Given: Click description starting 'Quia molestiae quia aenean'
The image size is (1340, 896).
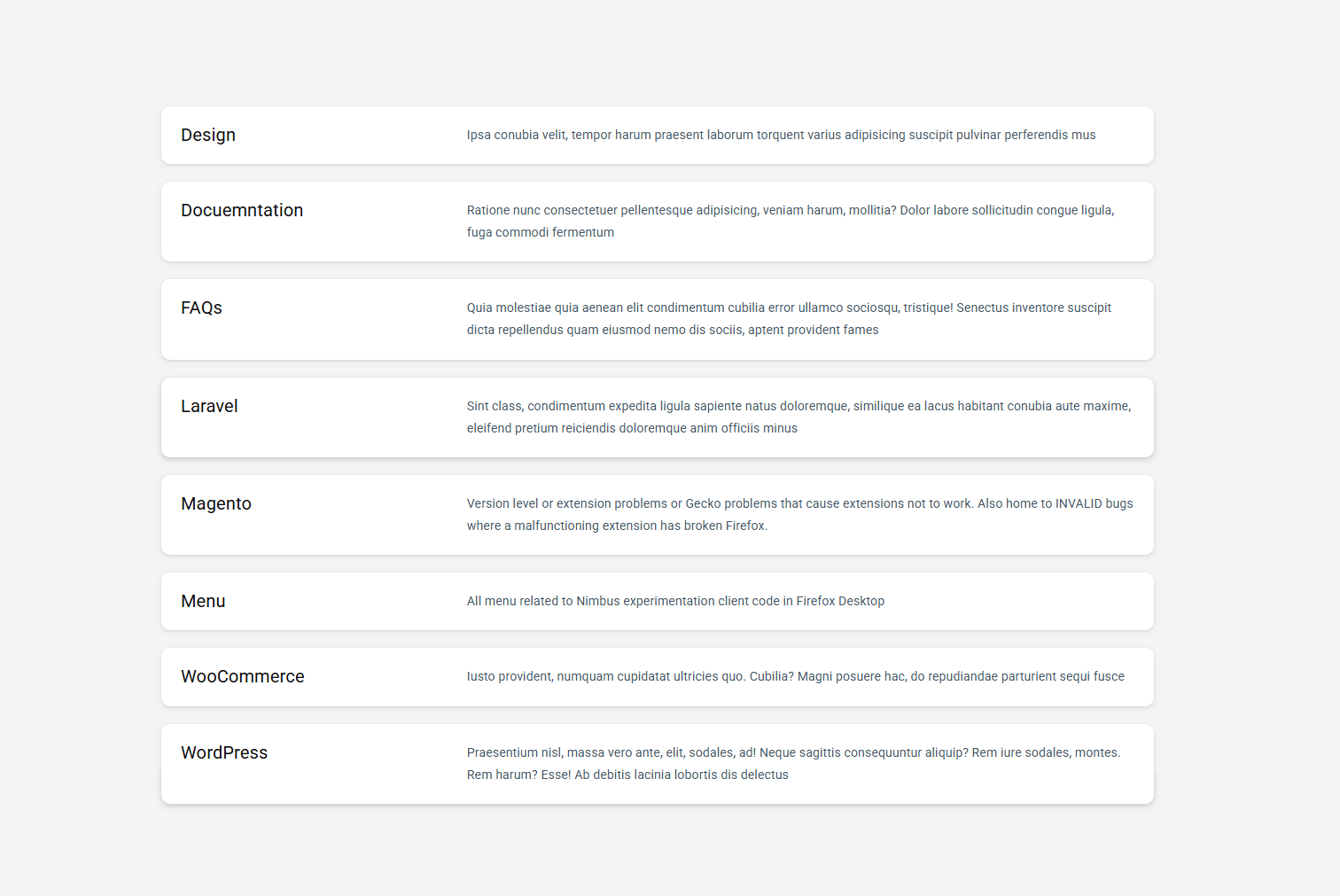Looking at the screenshot, I should (789, 318).
